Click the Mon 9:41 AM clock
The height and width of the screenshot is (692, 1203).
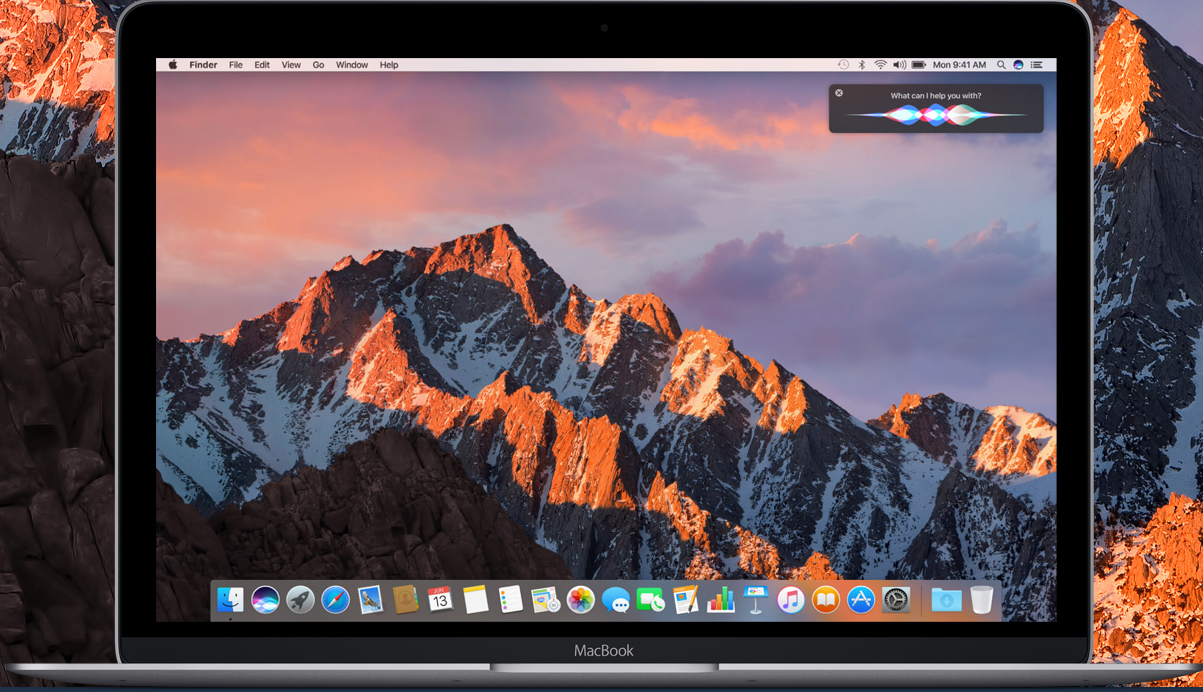pos(959,65)
